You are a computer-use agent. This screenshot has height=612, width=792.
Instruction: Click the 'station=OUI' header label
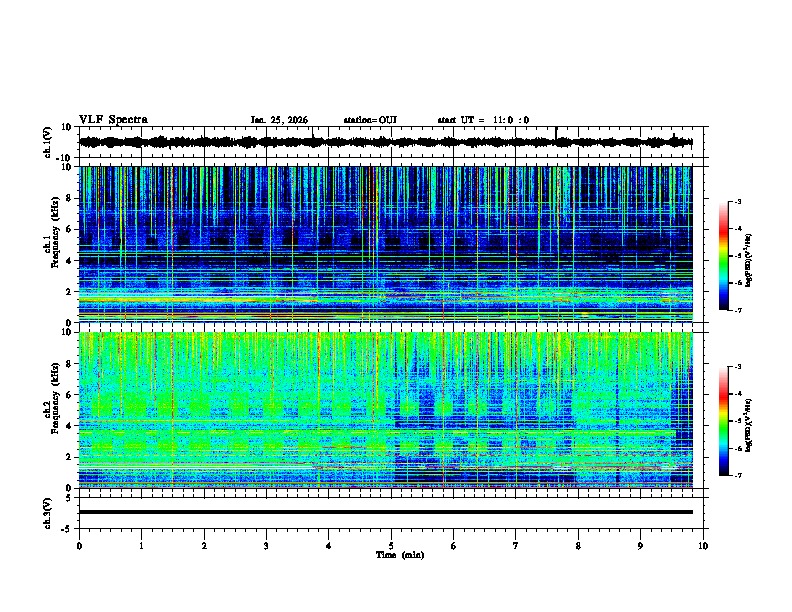point(370,120)
